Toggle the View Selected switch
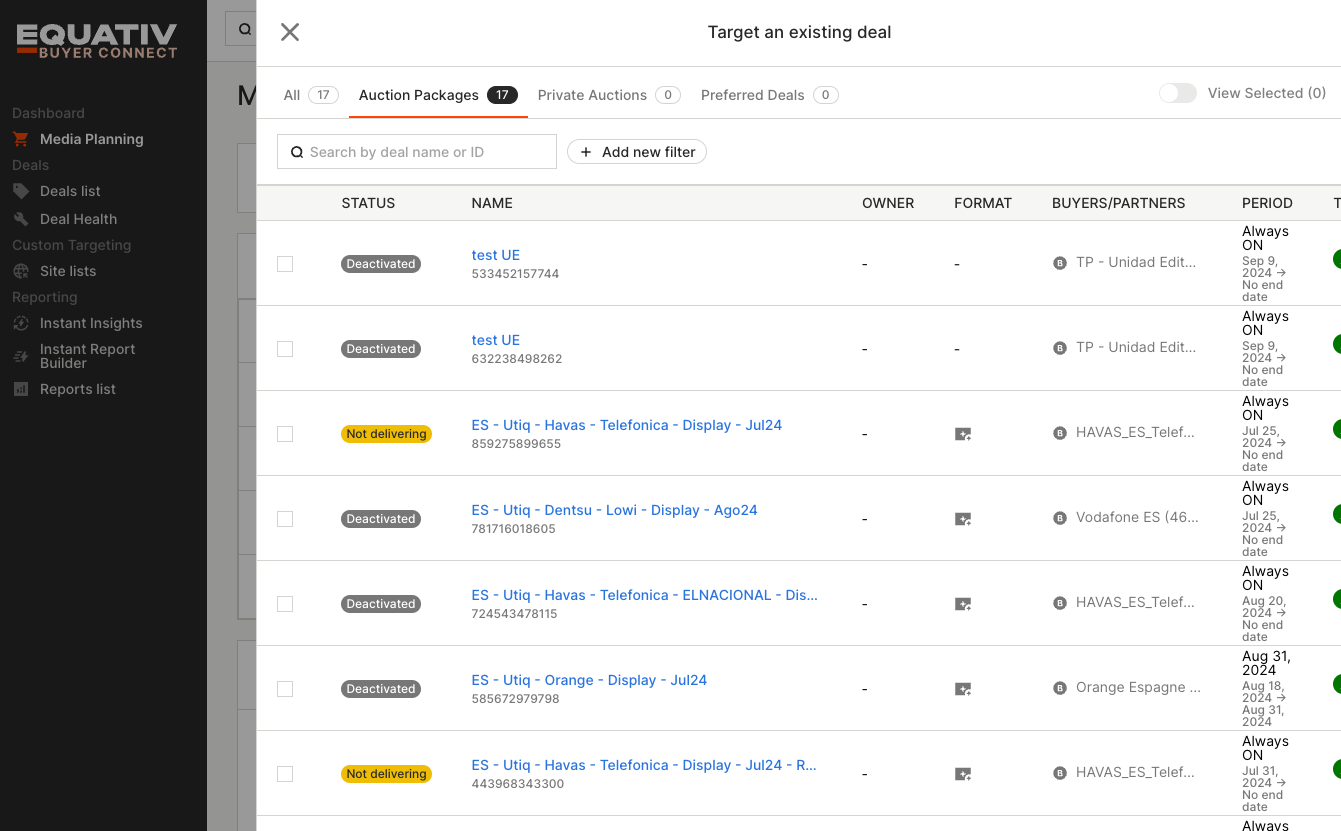 [1177, 93]
